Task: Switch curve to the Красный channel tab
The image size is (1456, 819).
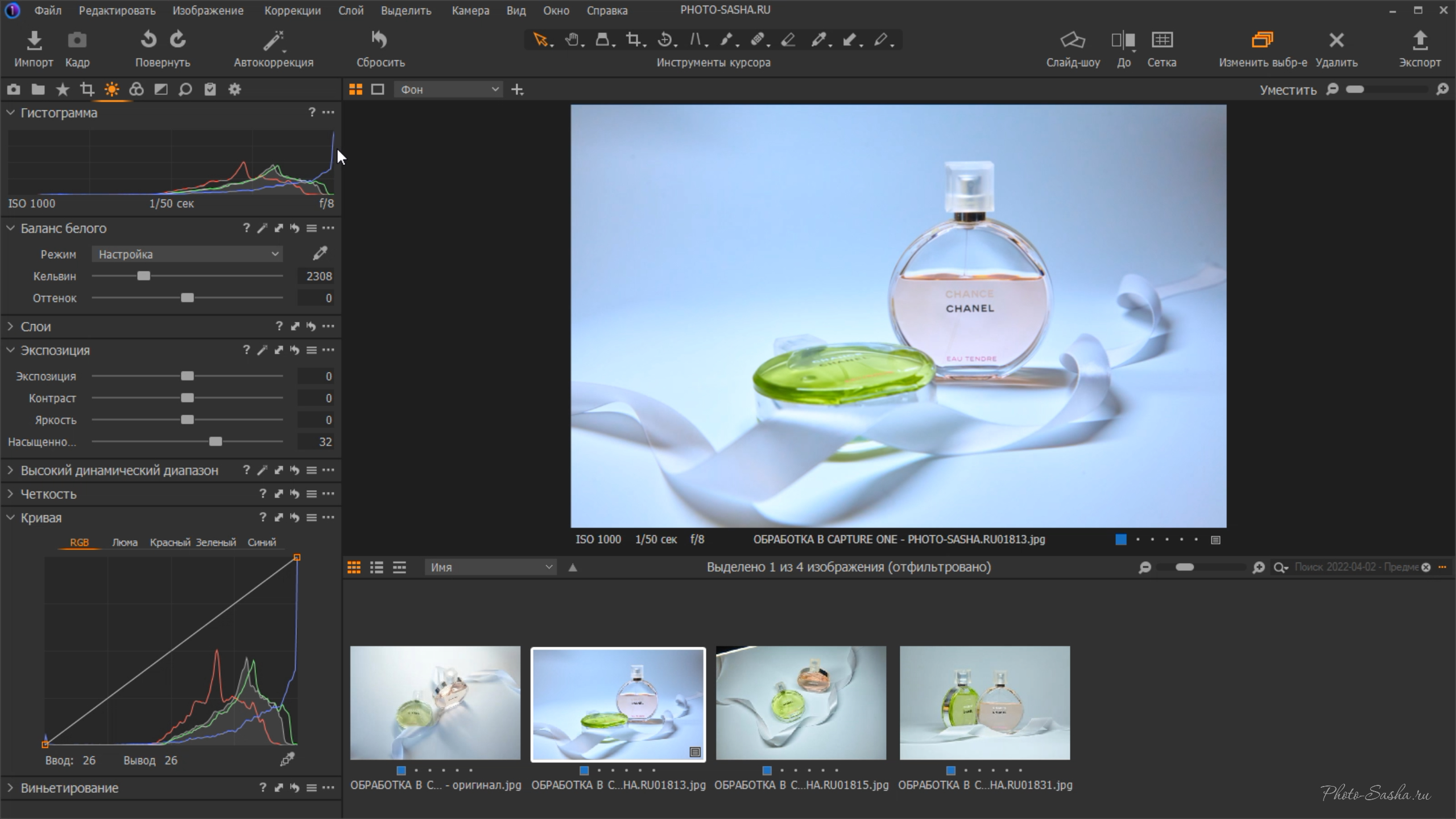Action: click(x=169, y=543)
